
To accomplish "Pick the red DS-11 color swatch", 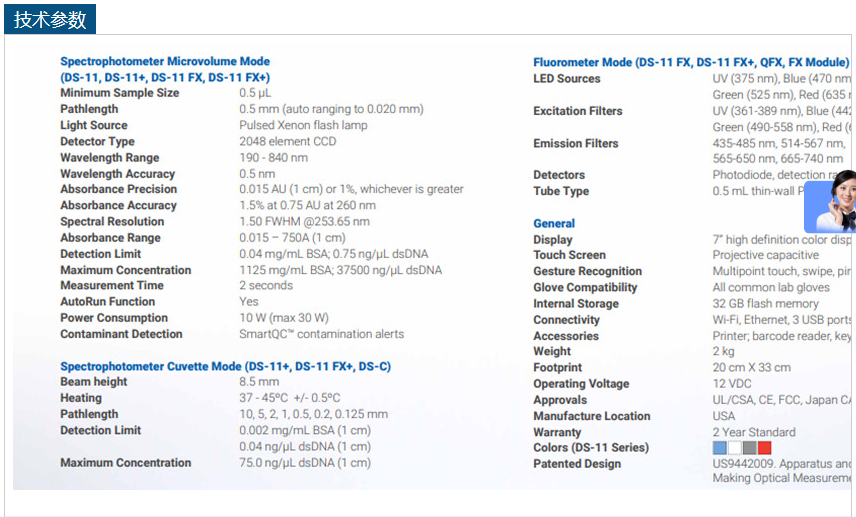I will coord(764,448).
